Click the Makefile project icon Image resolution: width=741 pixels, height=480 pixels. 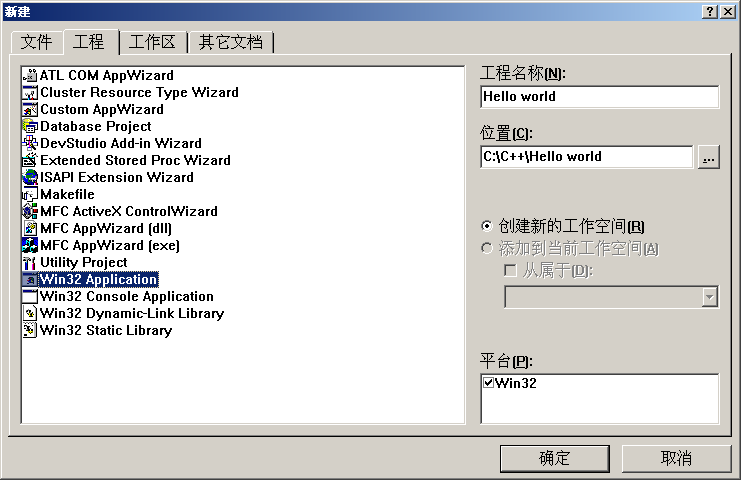click(x=30, y=195)
